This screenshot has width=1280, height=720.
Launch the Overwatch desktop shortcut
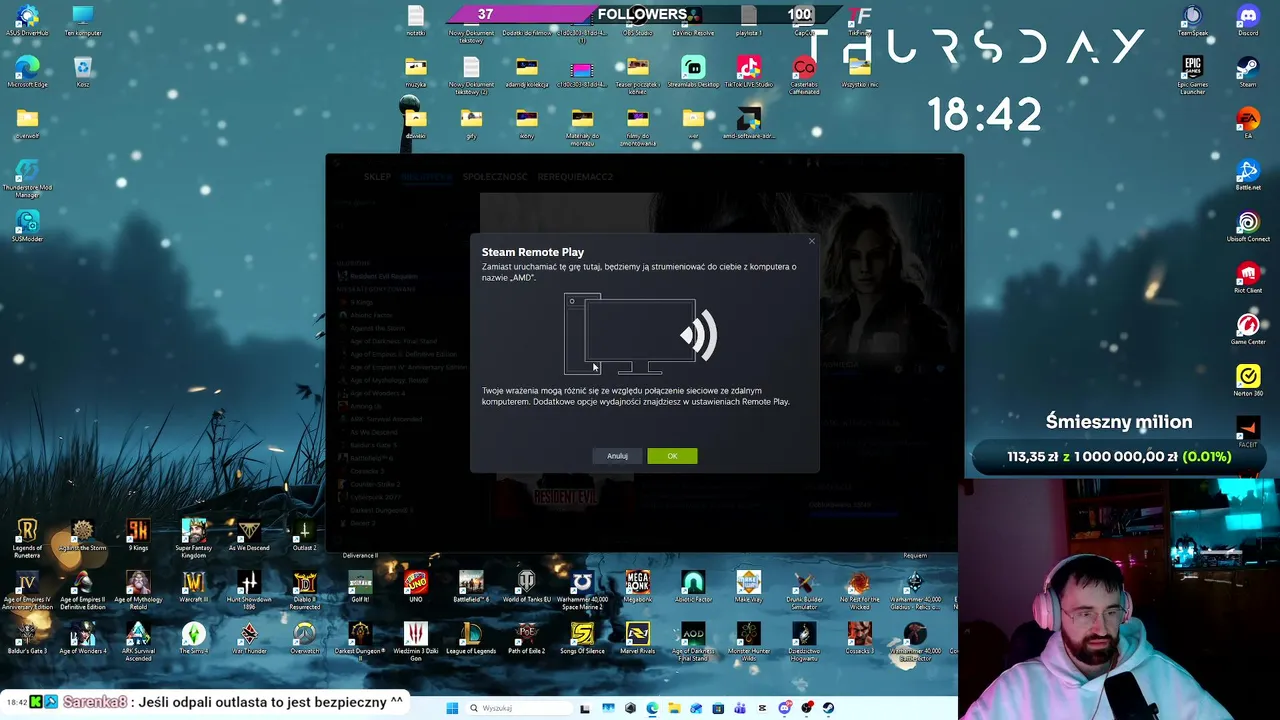304,639
